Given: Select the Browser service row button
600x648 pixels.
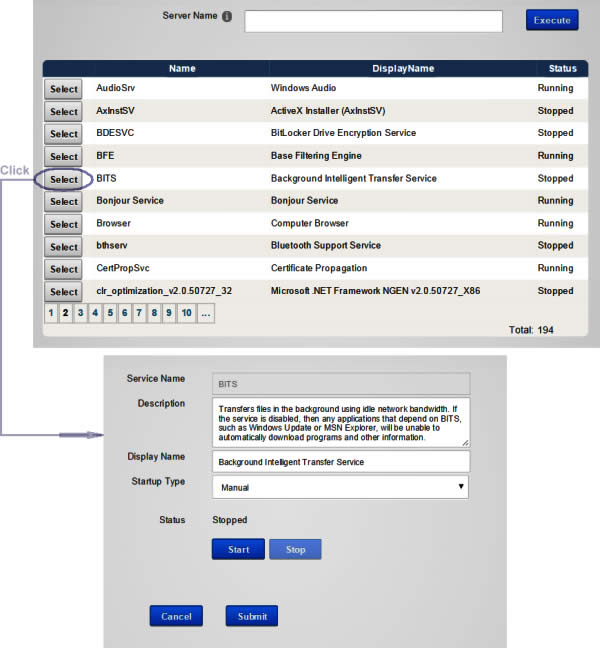Looking at the screenshot, I should pyautogui.click(x=64, y=224).
